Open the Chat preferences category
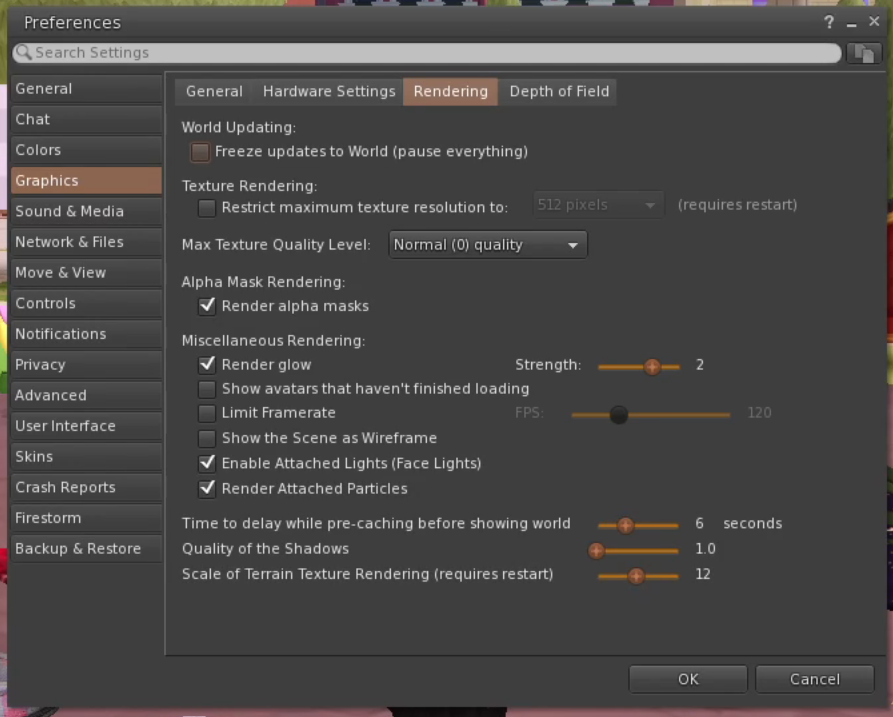893x717 pixels. pos(86,120)
